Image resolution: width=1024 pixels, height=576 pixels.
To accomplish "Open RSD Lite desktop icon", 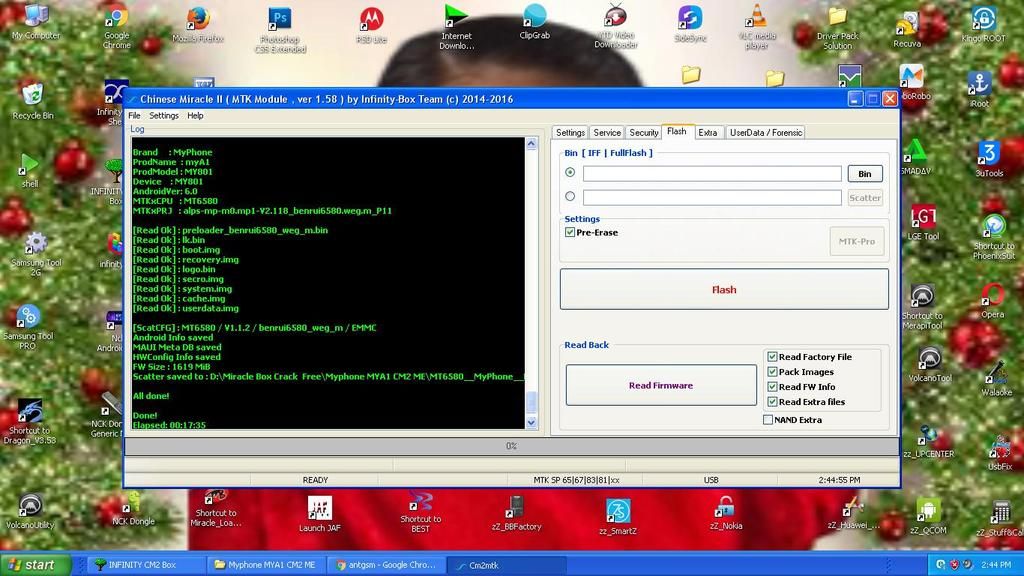I will [x=372, y=25].
